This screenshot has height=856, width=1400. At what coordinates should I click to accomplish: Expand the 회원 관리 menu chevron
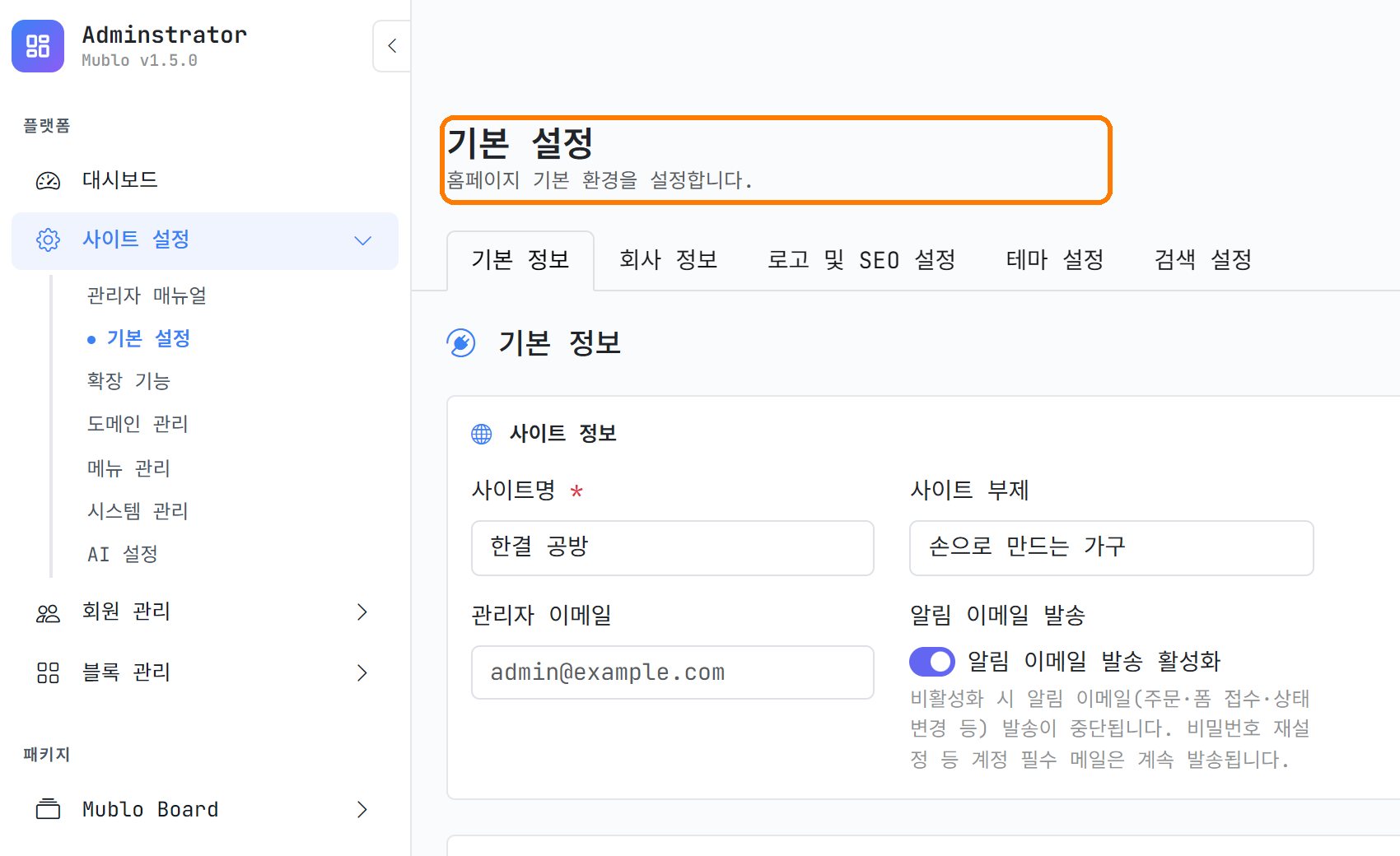point(362,612)
